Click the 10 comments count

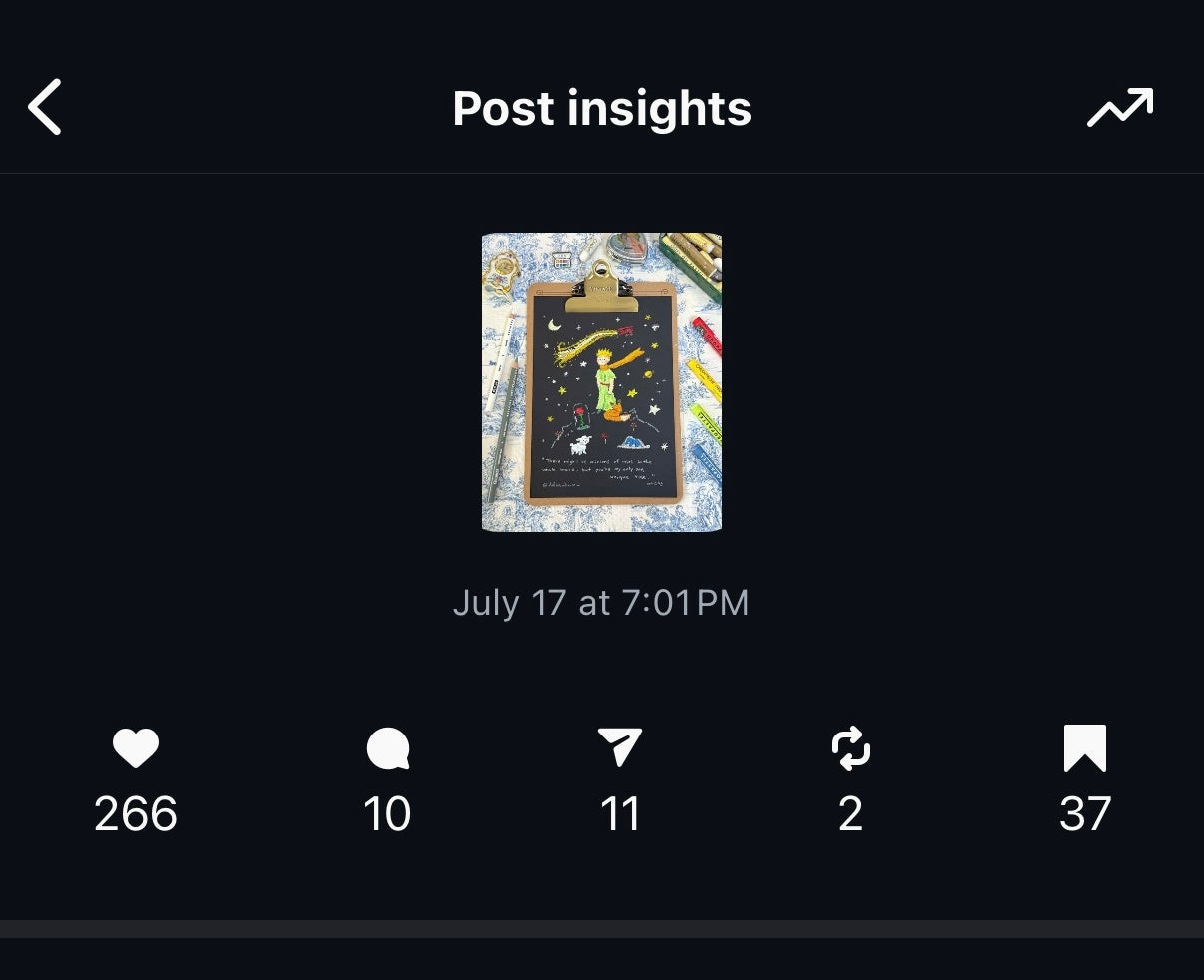click(387, 814)
